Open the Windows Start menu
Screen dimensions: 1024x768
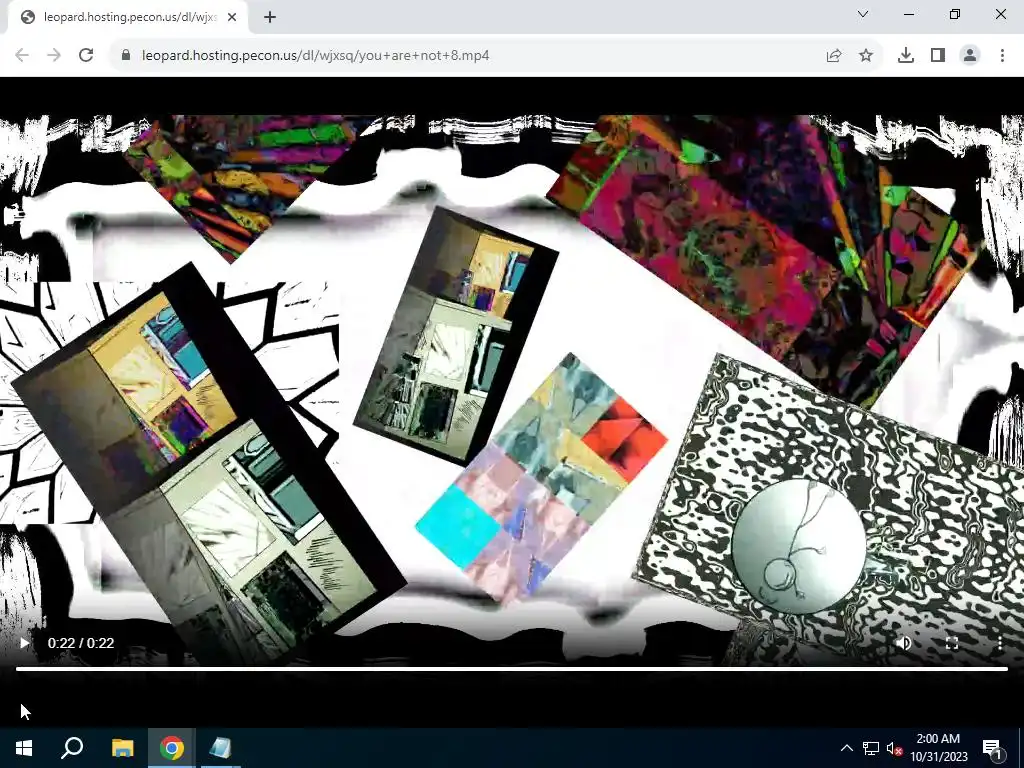pos(24,748)
